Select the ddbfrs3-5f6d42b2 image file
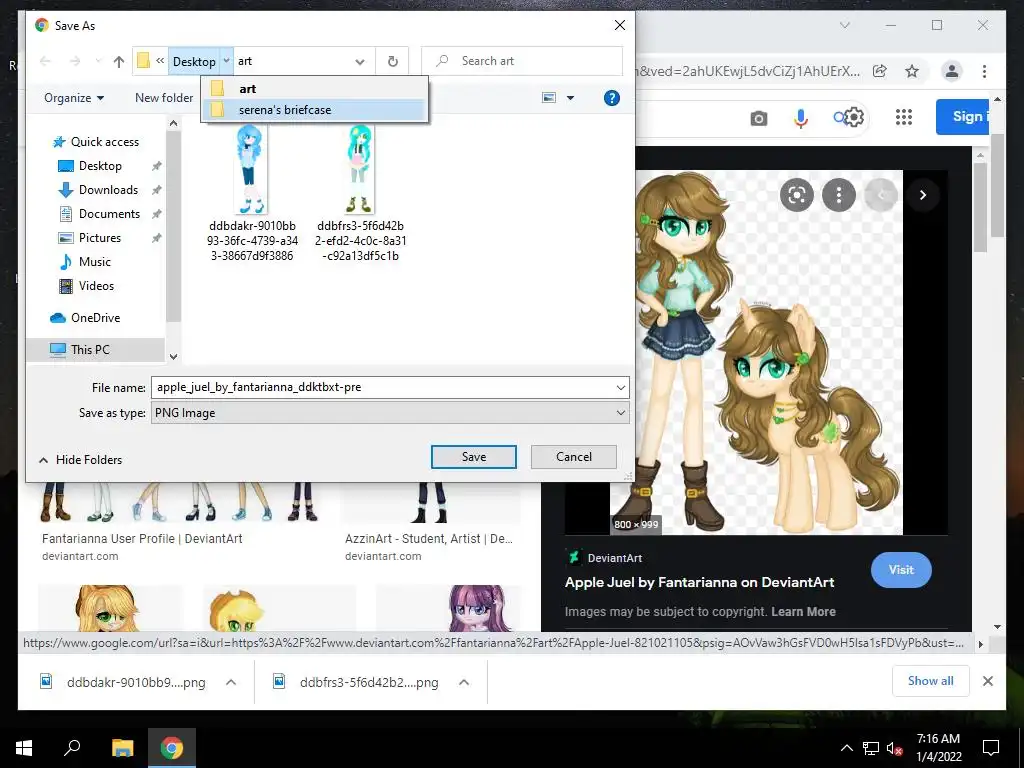Viewport: 1024px width, 768px height. 360,194
